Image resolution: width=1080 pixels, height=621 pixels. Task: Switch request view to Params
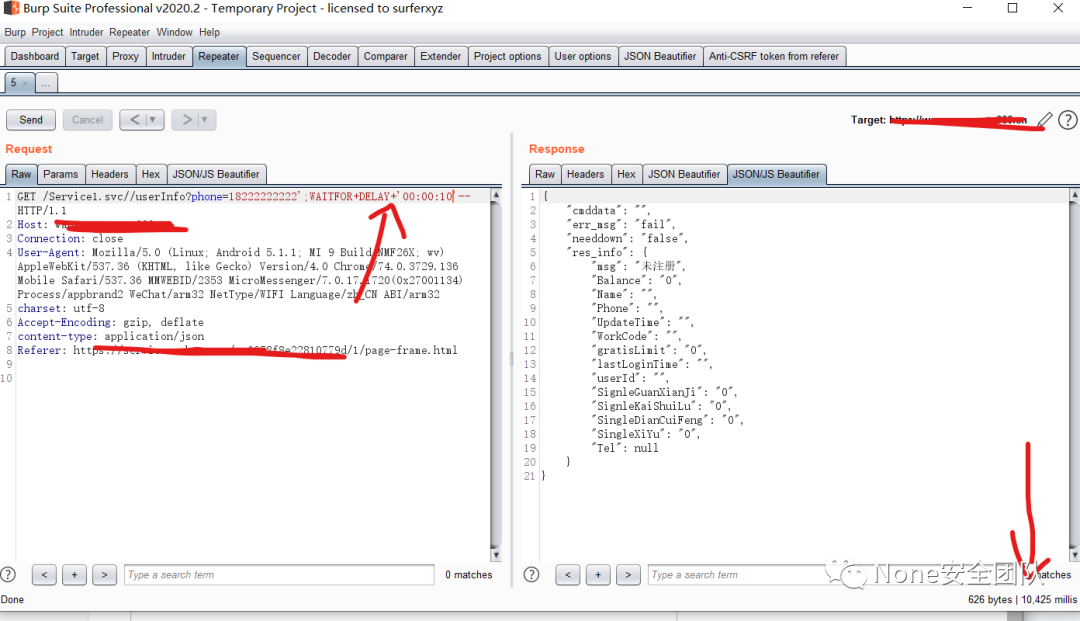(61, 174)
